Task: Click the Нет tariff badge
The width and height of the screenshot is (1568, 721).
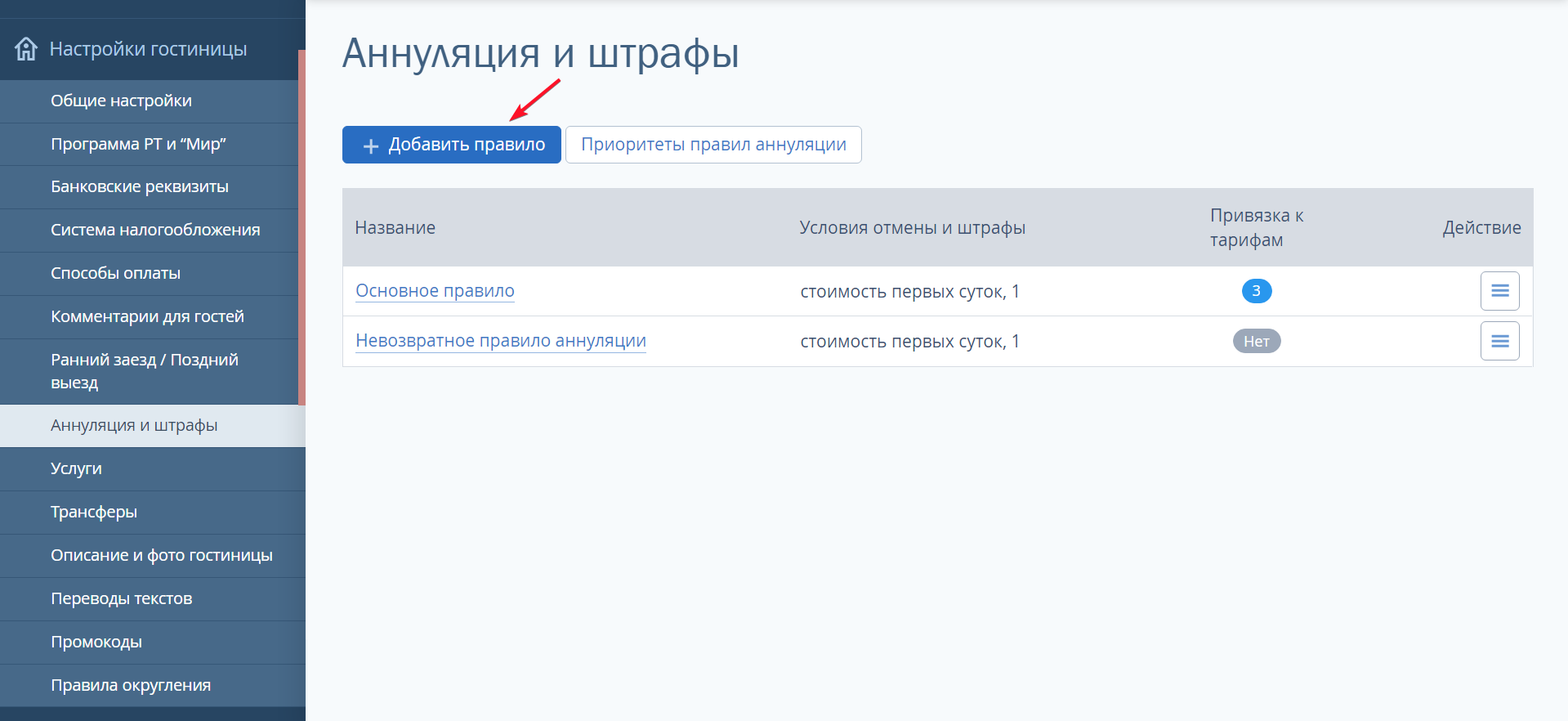Action: pyautogui.click(x=1257, y=341)
